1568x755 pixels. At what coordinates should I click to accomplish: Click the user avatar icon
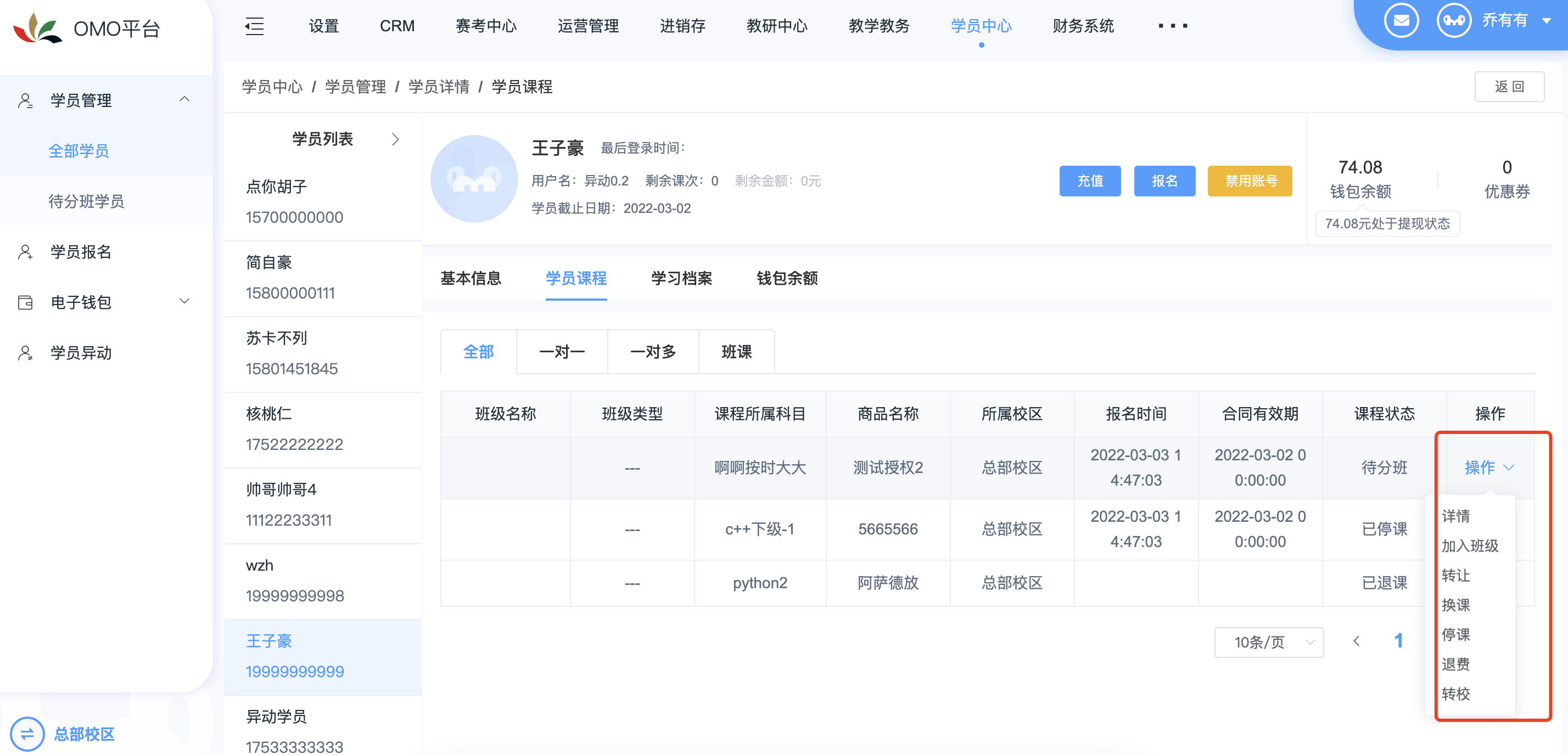coord(1454,21)
